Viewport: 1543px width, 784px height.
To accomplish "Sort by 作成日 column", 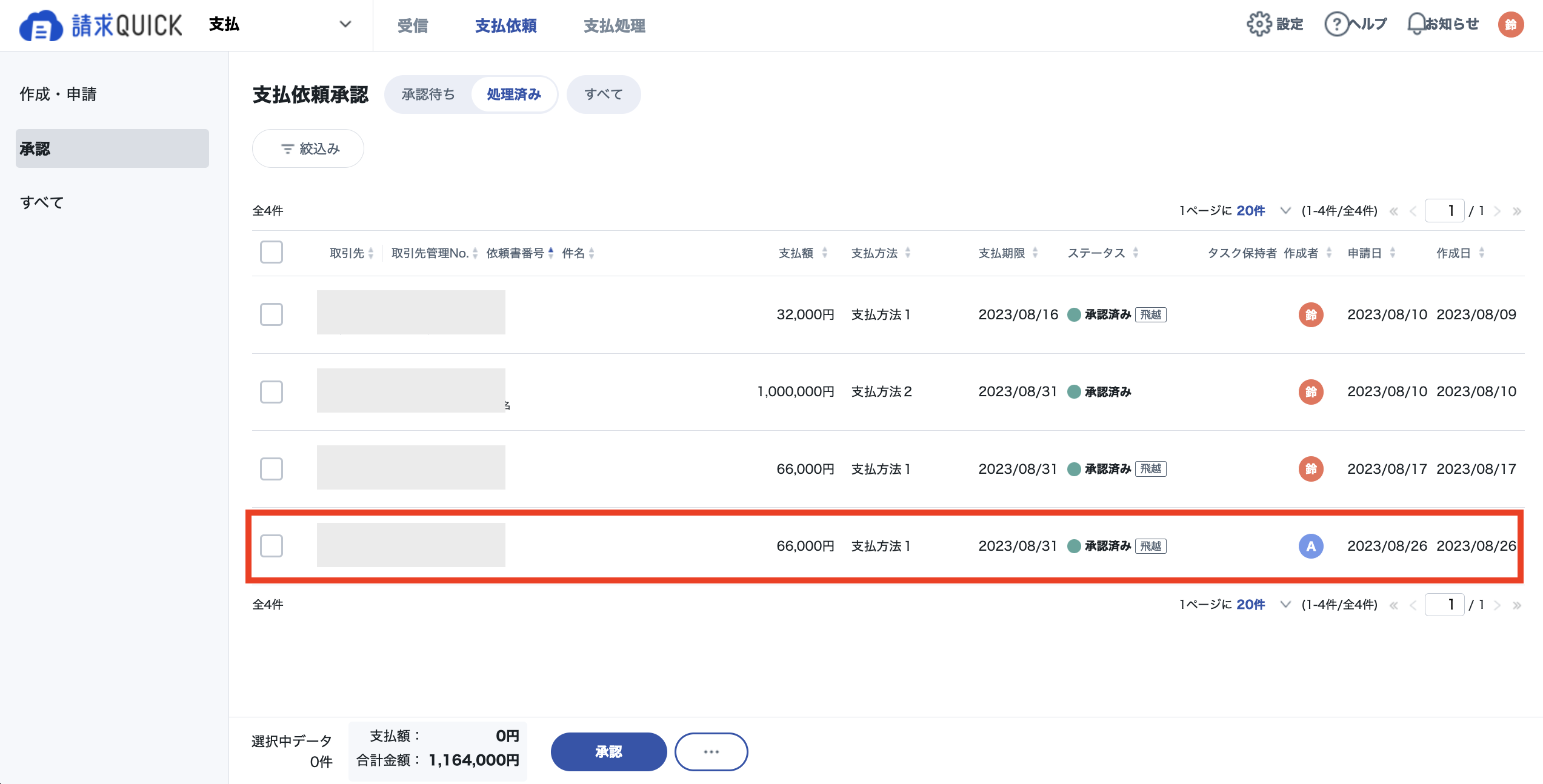I will click(1482, 253).
